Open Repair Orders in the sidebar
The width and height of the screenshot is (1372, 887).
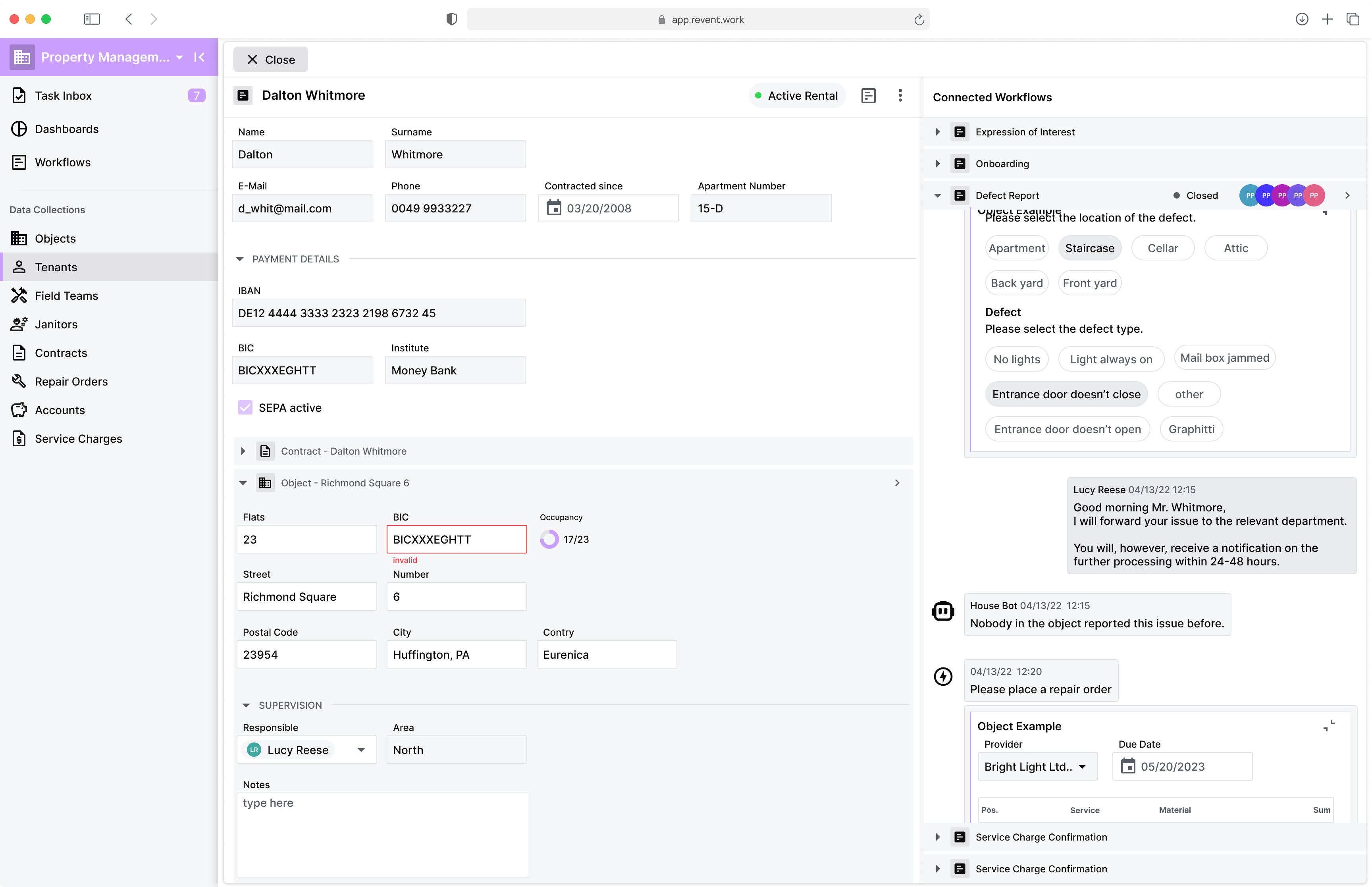71,381
